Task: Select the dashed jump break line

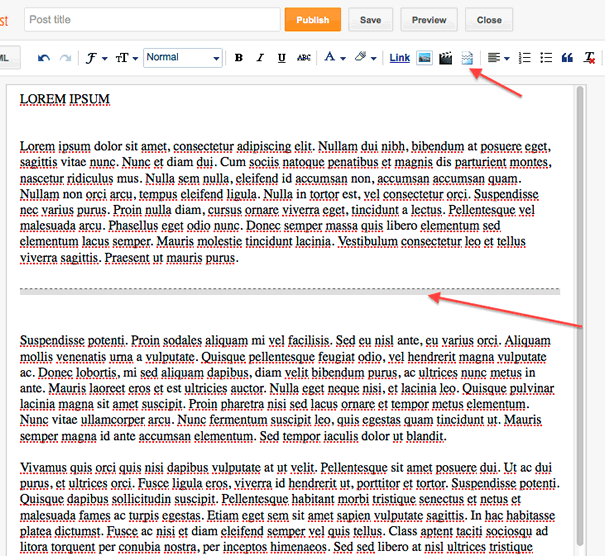Action: coord(290,291)
